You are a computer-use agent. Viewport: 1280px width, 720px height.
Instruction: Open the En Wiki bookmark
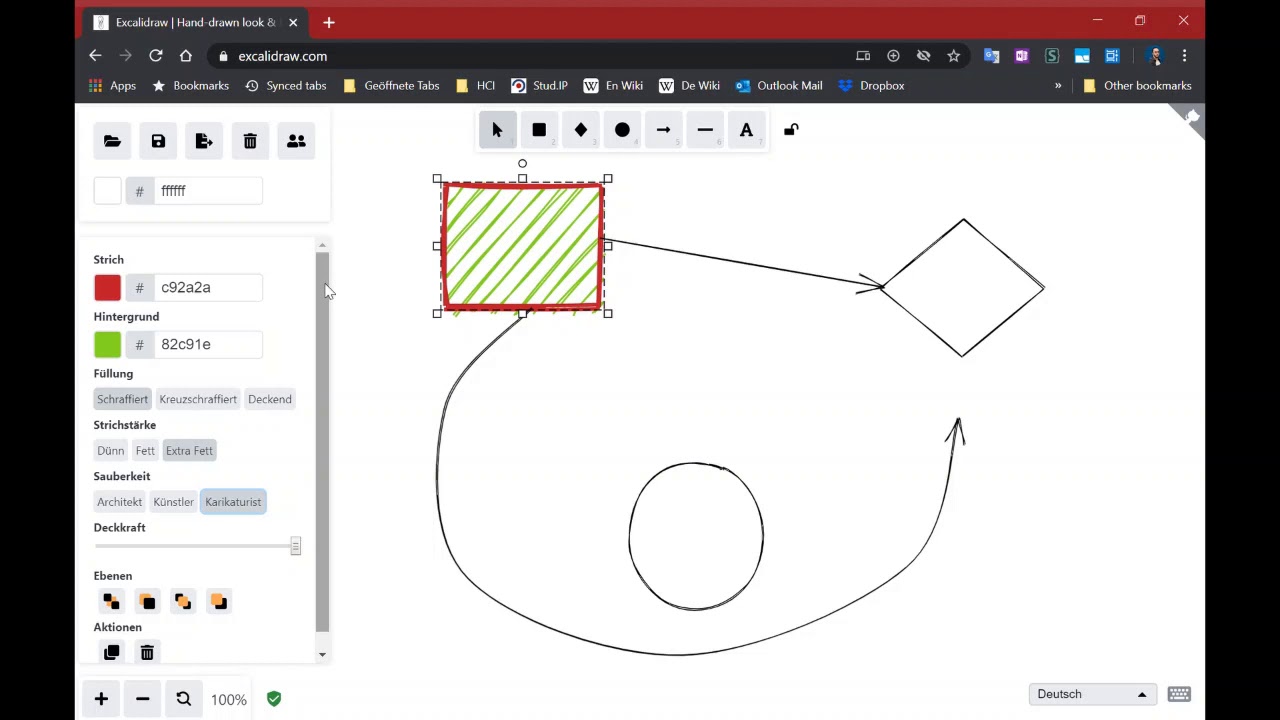coord(613,86)
